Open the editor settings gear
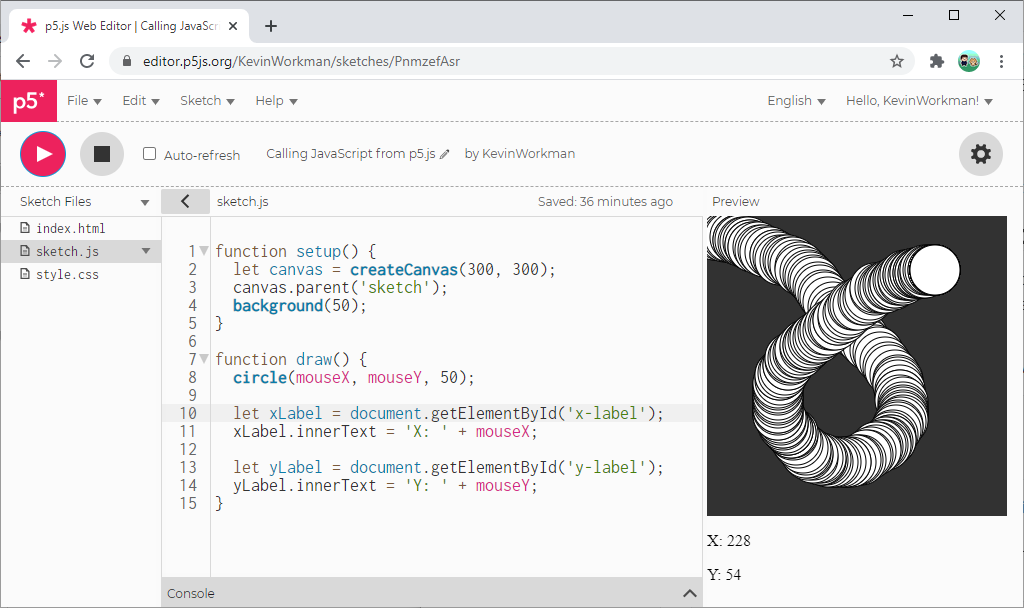This screenshot has height=608, width=1024. click(x=981, y=154)
